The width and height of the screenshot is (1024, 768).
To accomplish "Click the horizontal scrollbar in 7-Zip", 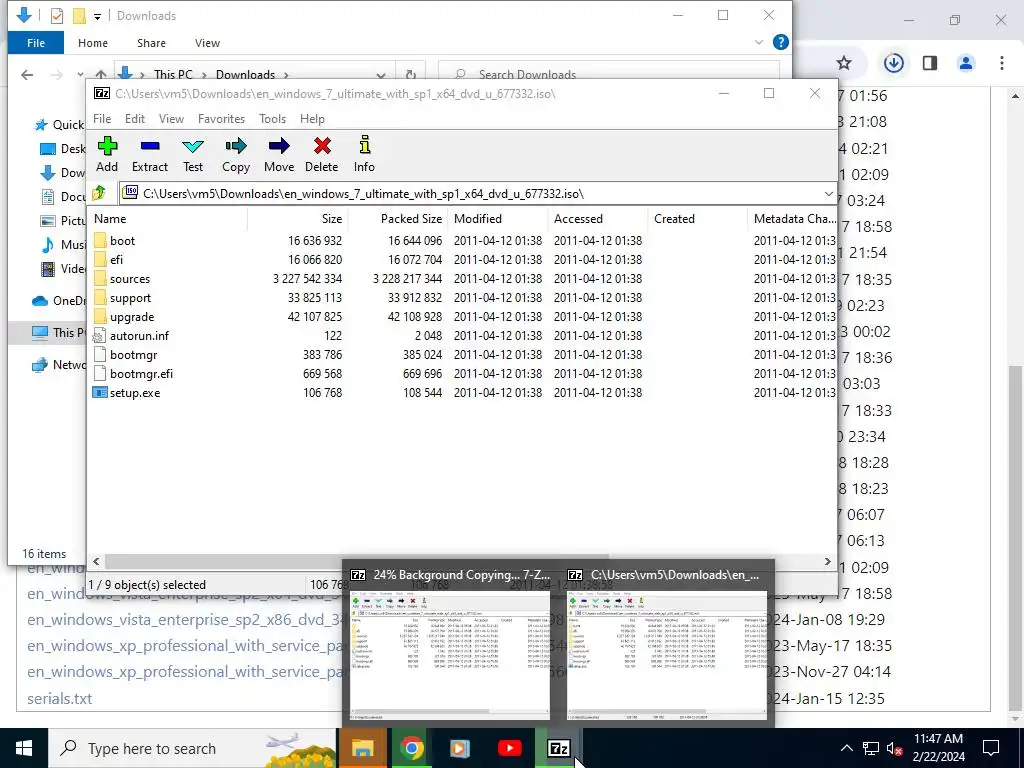I will tap(357, 561).
